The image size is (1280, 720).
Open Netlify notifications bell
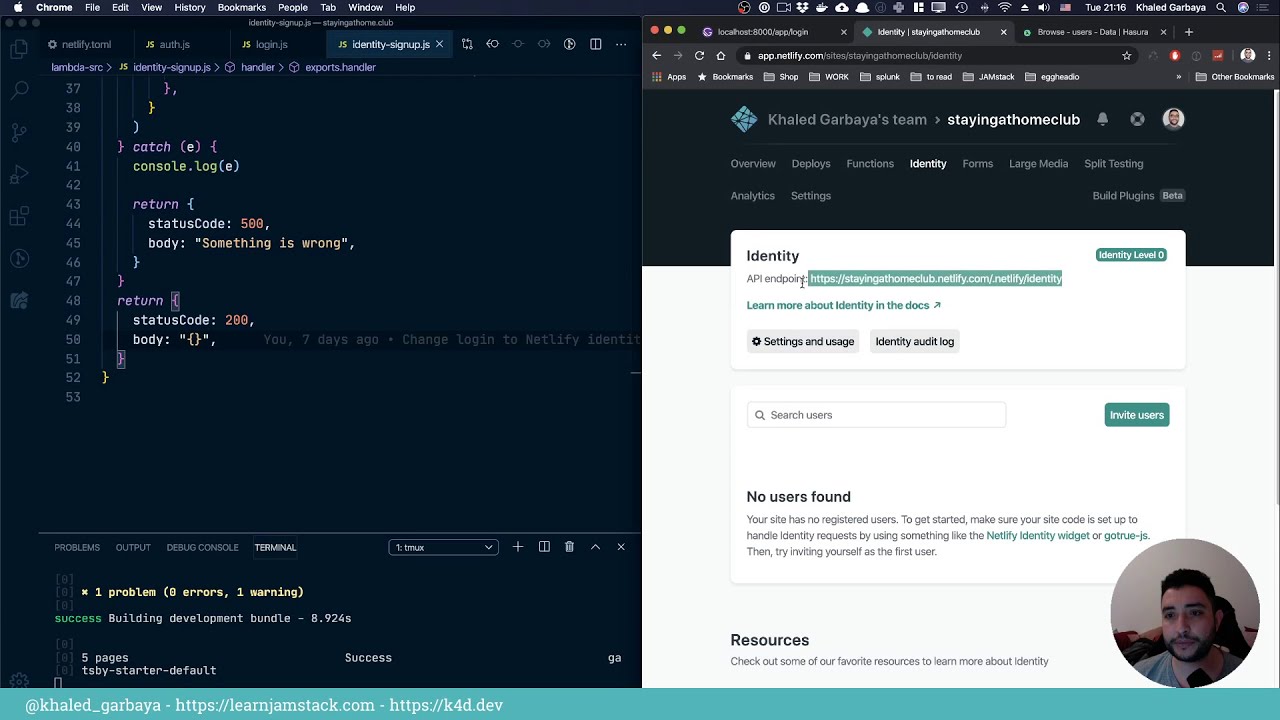click(x=1102, y=119)
